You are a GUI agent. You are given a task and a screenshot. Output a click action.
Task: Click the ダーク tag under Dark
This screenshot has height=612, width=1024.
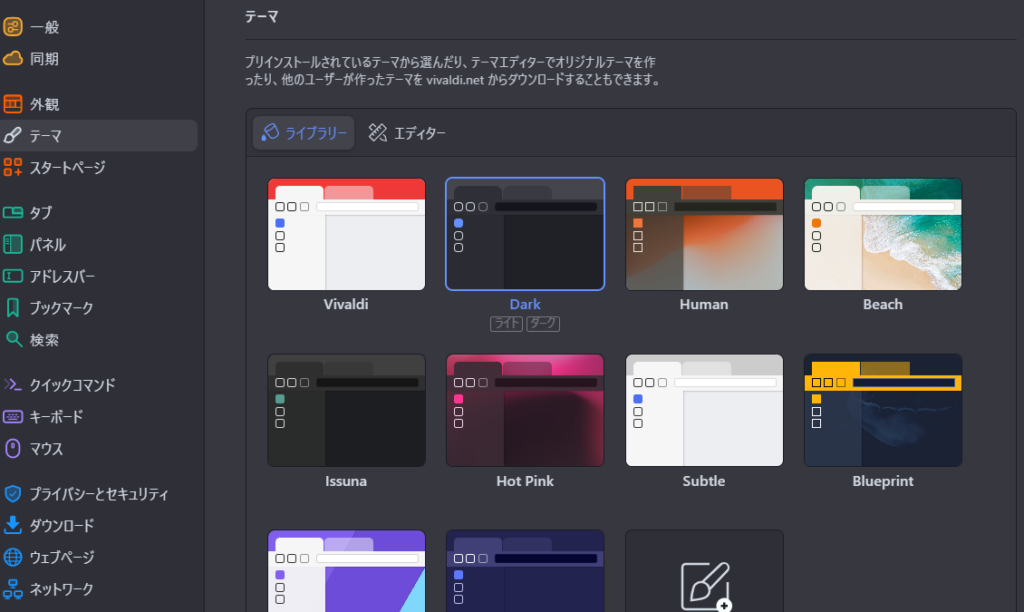click(543, 324)
